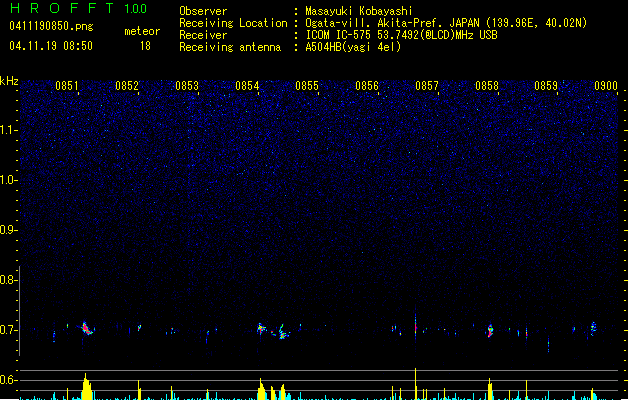Screen dimensions: 629x400
Task: Click the 0.8 kHz axis label
Action: click(9, 280)
